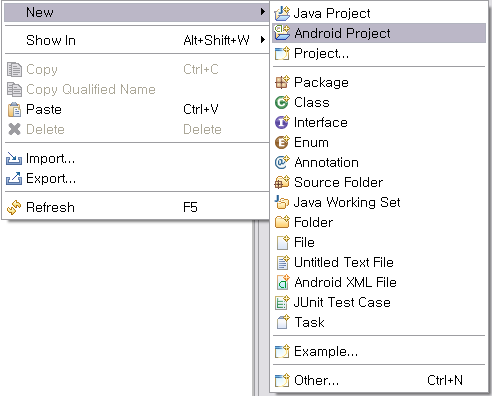
Task: Click the Android XML File icon
Action: pos(283,282)
